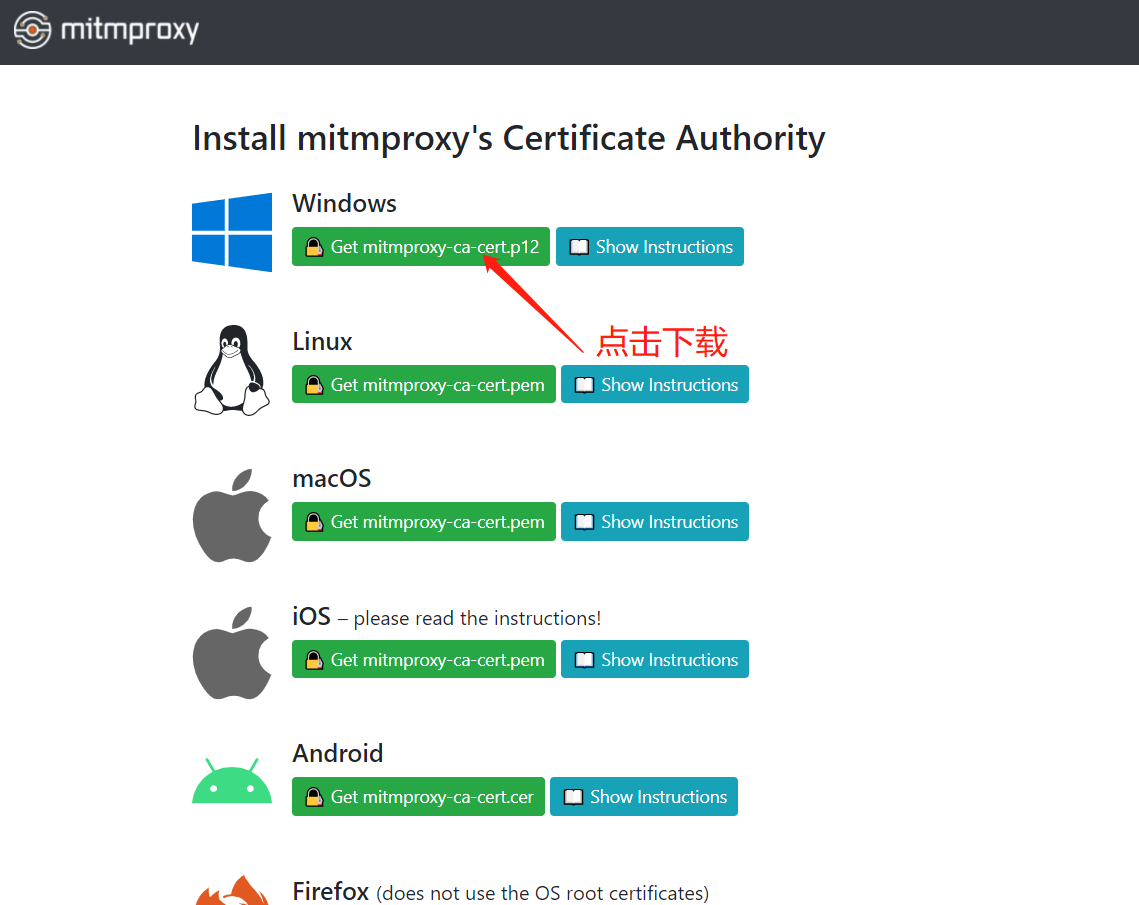The width and height of the screenshot is (1139, 905).
Task: Get mitmproxy-ca-cert.pem for iOS
Action: (x=423, y=660)
